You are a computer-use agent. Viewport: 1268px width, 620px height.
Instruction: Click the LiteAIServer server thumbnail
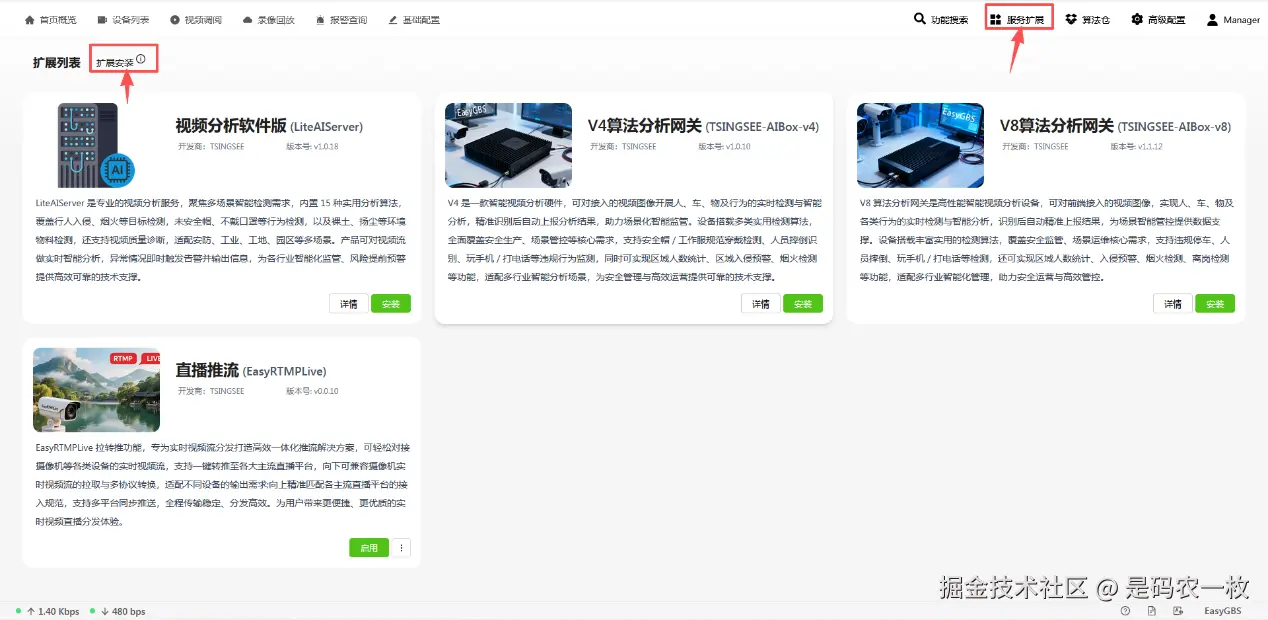(x=95, y=146)
